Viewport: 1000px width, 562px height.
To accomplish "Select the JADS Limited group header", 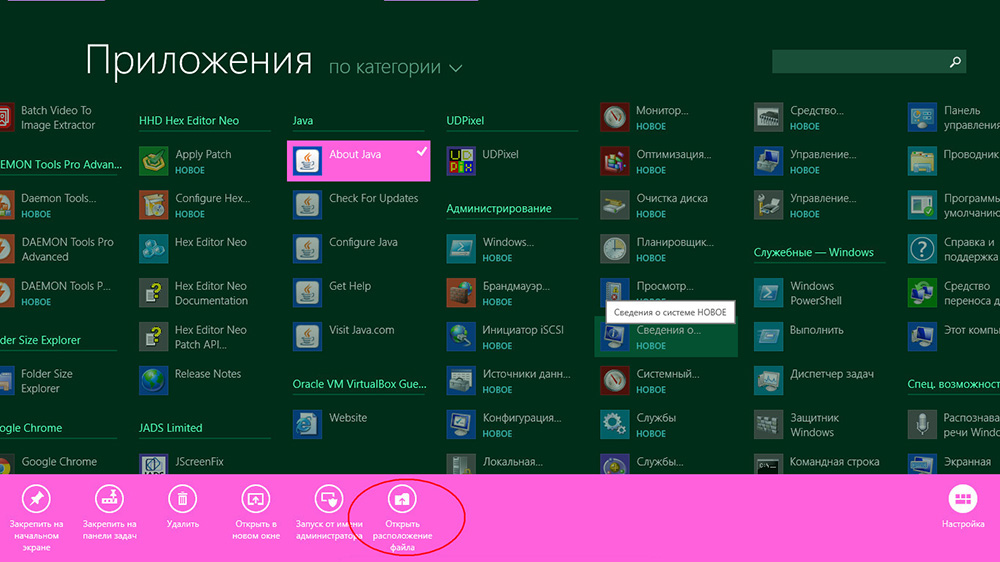I will point(170,428).
